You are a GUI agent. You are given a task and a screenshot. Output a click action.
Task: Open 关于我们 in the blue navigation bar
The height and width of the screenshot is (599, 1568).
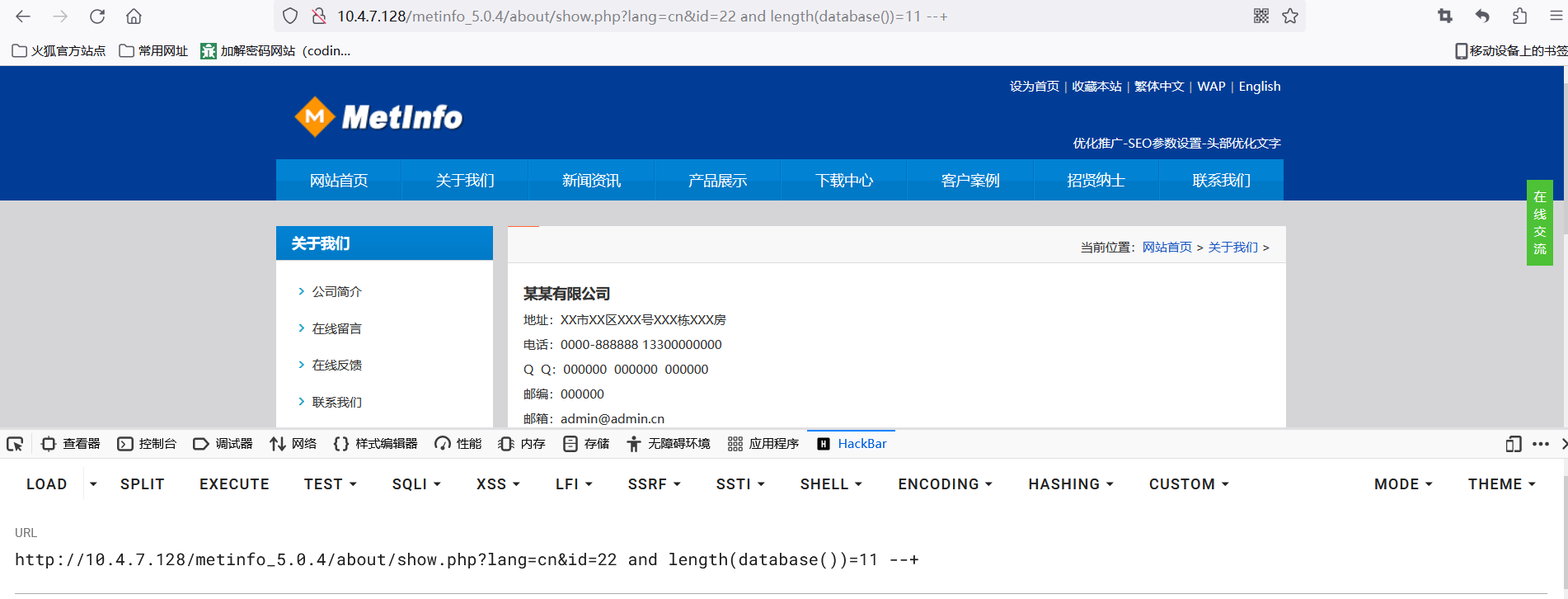tap(465, 180)
